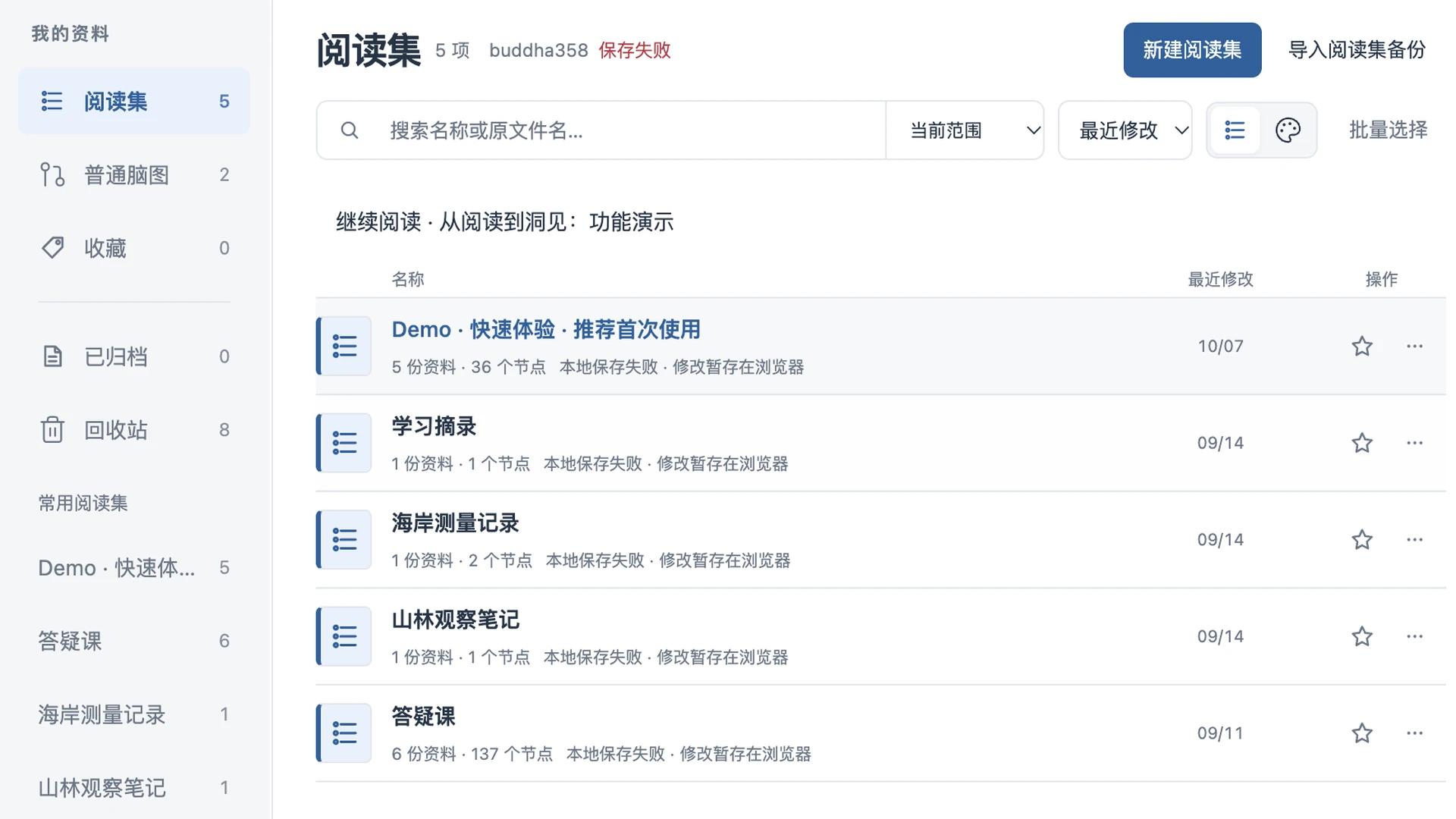This screenshot has height=819, width=1456.
Task: Open sidebar shortcut Demo · 快速体...
Action: click(134, 567)
